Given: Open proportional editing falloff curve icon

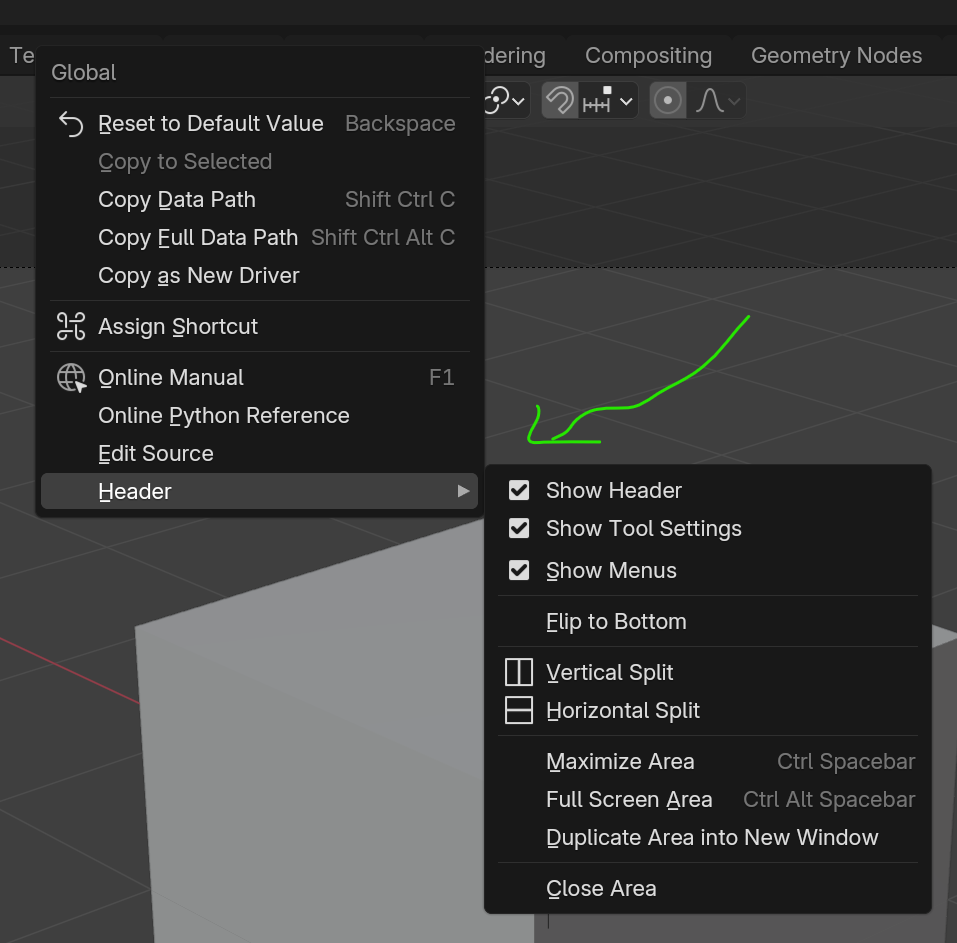Looking at the screenshot, I should 709,100.
